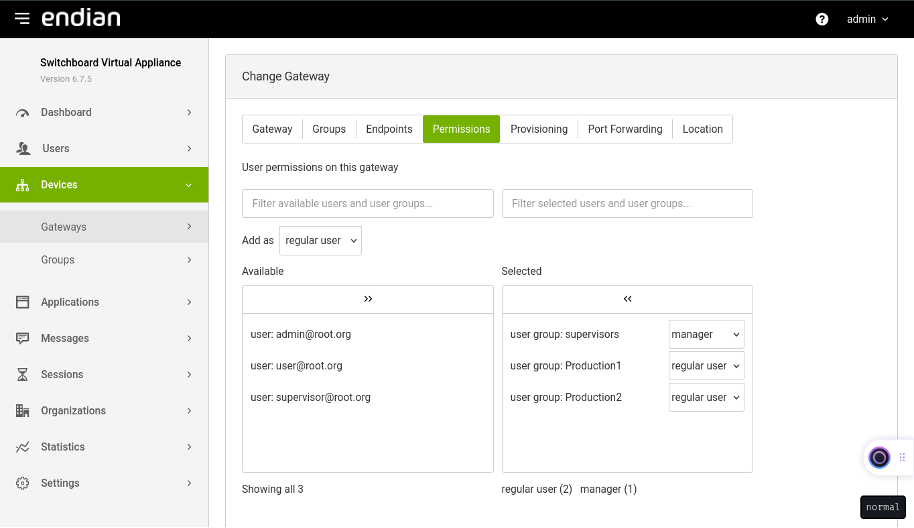Viewport: 914px width, 528px height.
Task: Expand the Sessions menu chevron
Action: 189,374
